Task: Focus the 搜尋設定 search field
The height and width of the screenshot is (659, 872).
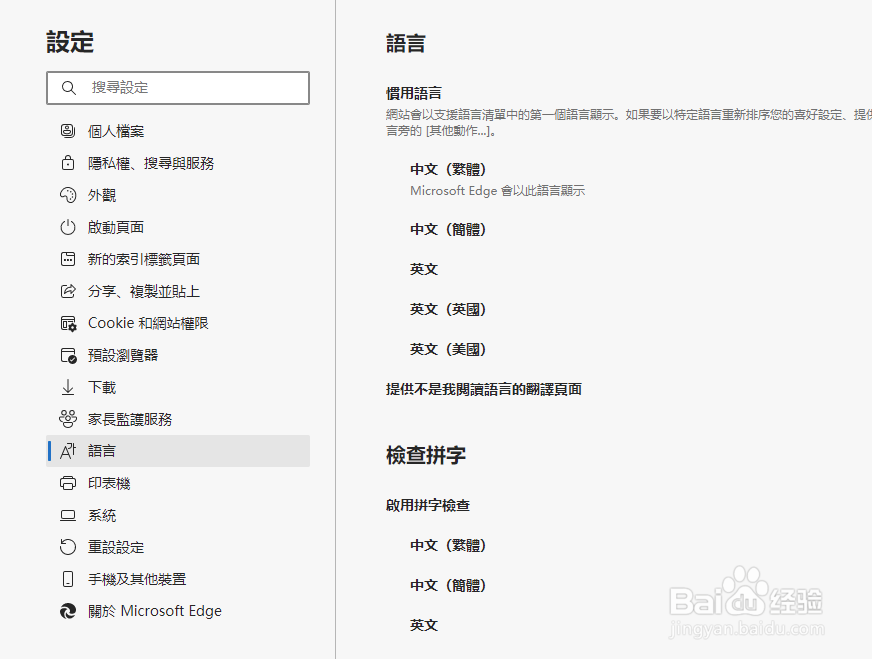Action: [178, 88]
